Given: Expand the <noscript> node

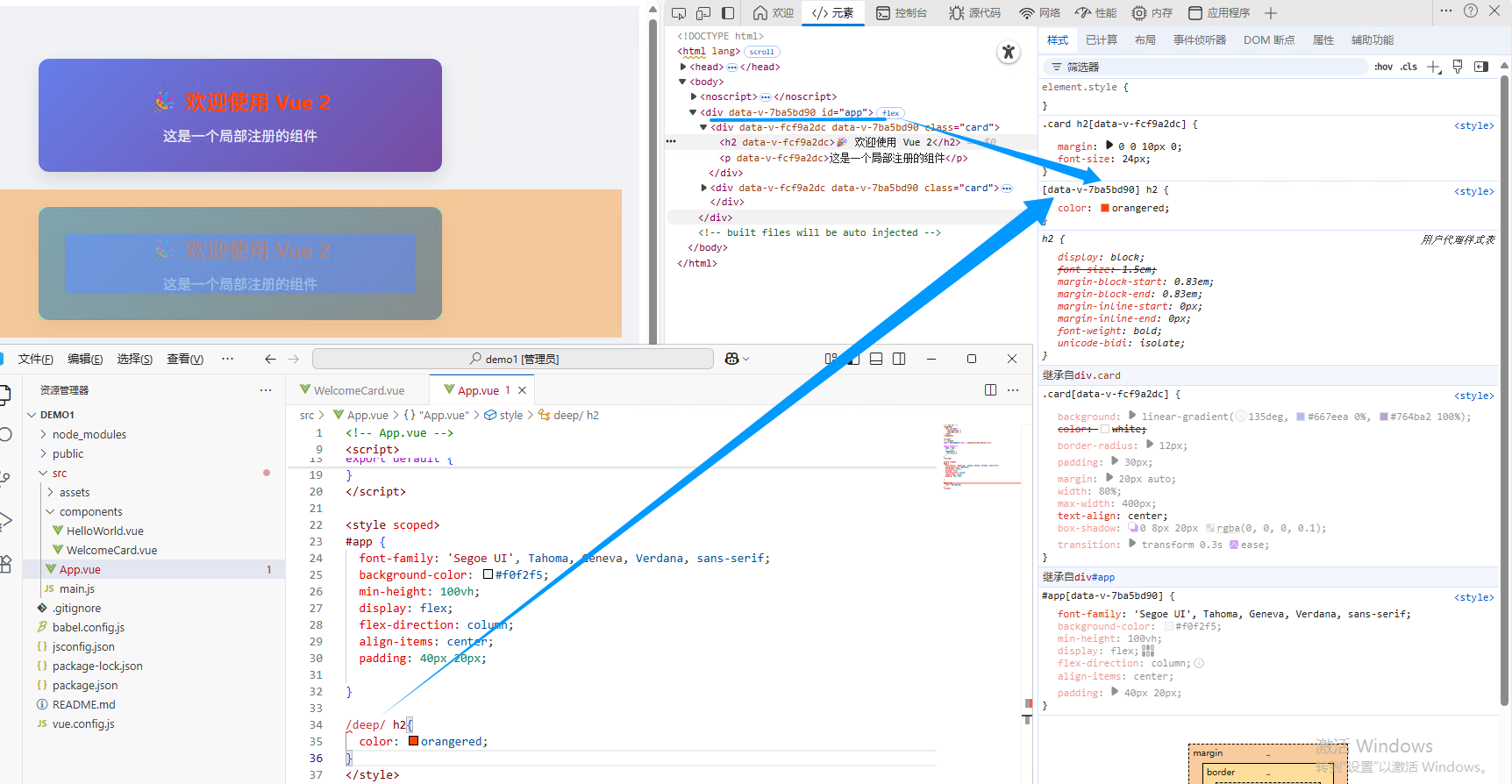Looking at the screenshot, I should click(x=694, y=96).
